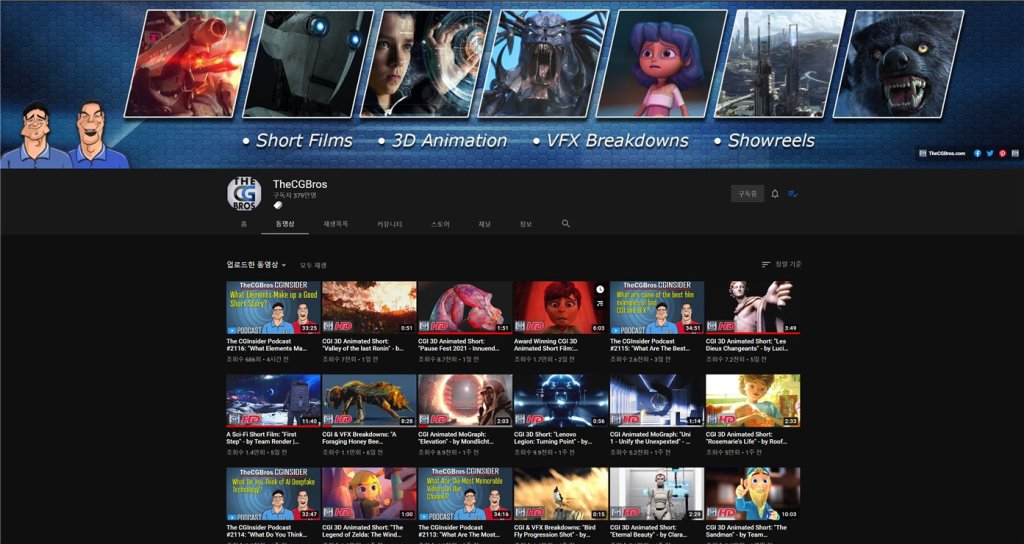Open "Valley of the last Ronin" title link
Image resolution: width=1024 pixels, height=544 pixels.
point(363,345)
